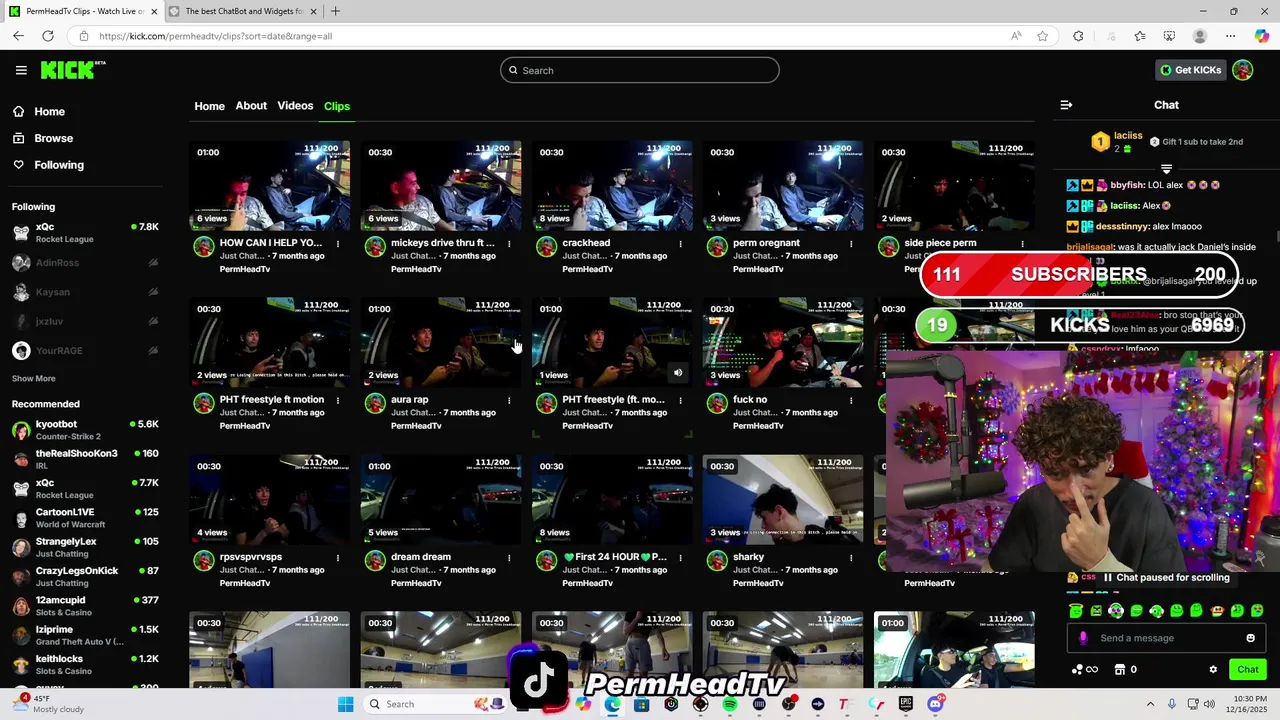
Task: Switch to channel Videos tab
Action: (x=295, y=106)
